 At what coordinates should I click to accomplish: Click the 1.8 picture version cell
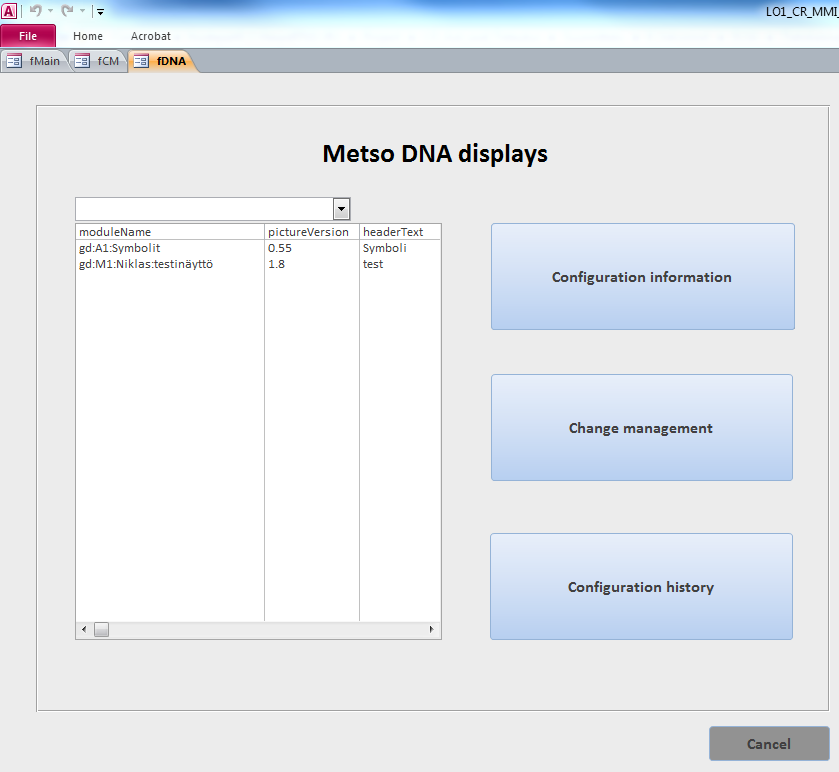pos(276,264)
